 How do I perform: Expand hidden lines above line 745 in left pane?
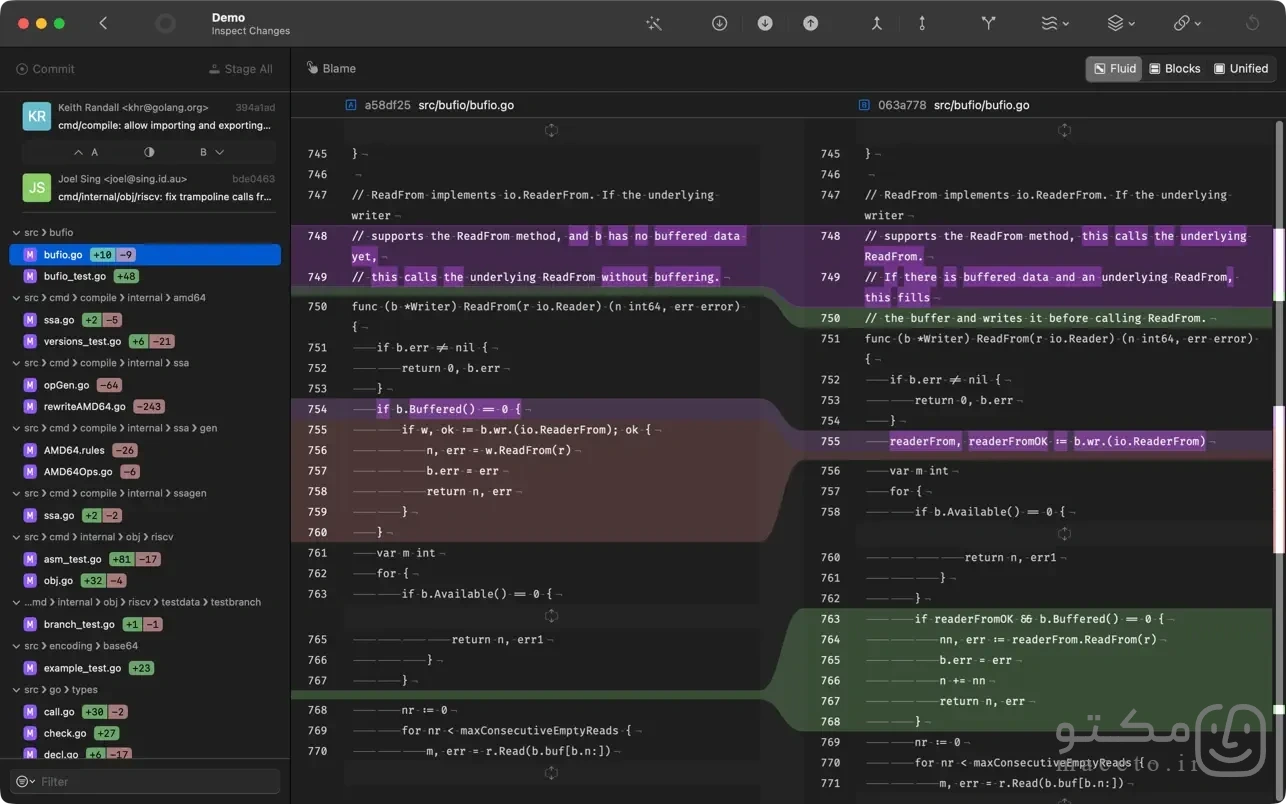pyautogui.click(x=551, y=130)
